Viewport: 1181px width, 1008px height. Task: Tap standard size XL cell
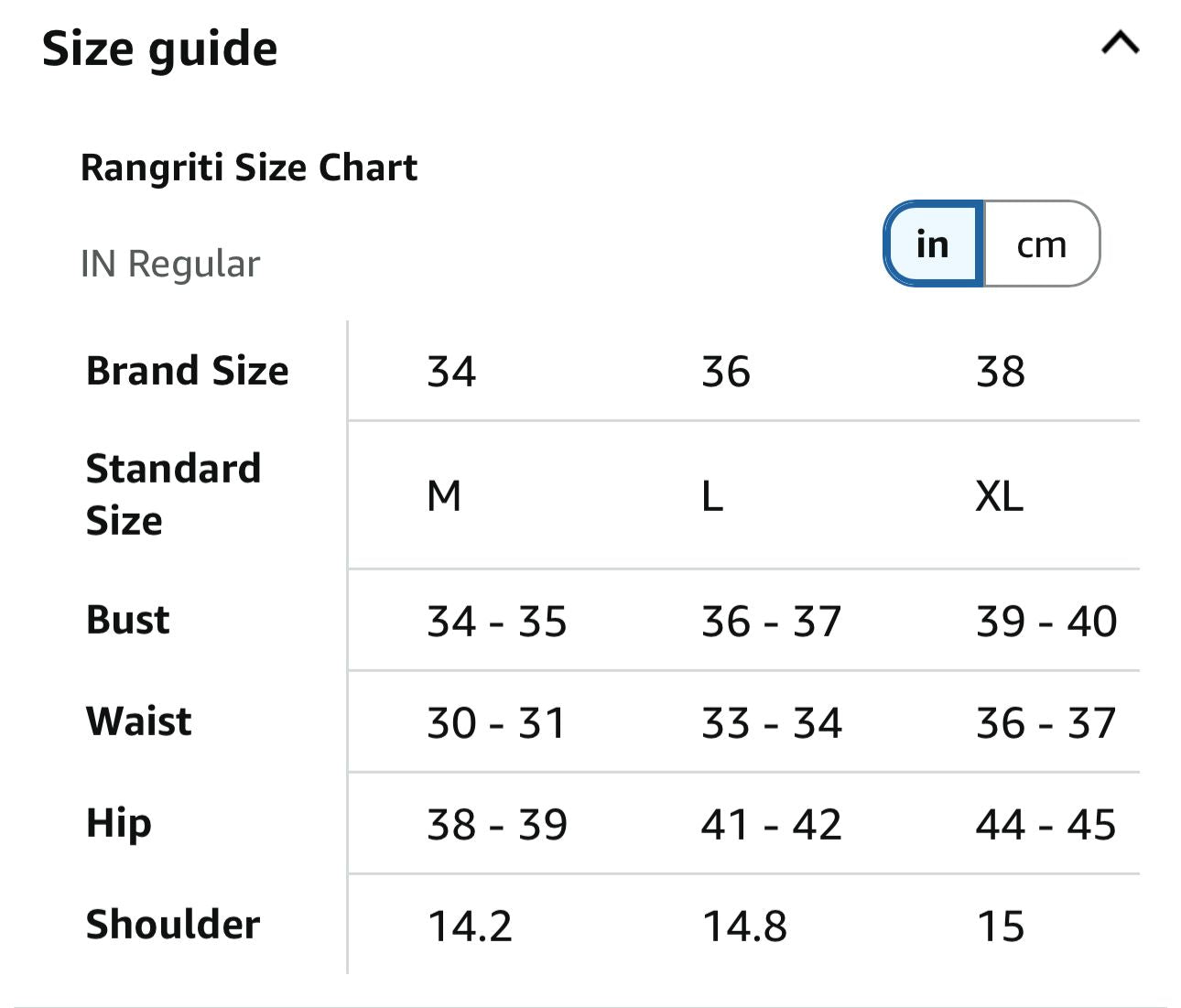pos(999,496)
